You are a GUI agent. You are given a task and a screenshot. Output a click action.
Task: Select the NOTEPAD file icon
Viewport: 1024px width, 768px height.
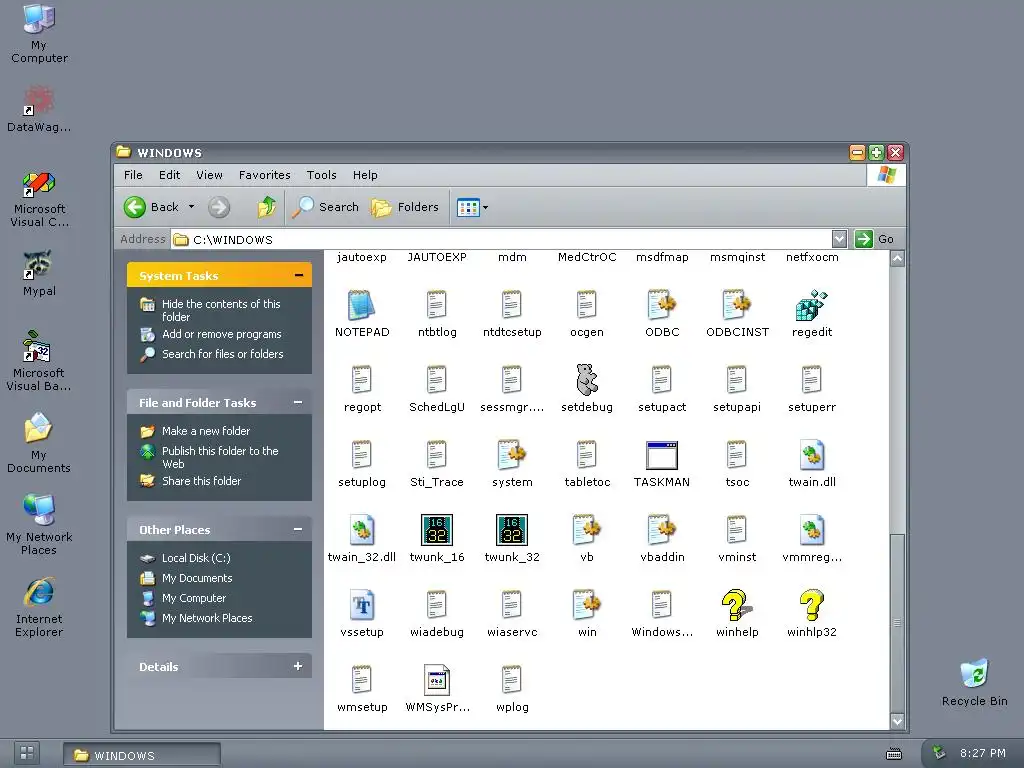click(x=362, y=306)
